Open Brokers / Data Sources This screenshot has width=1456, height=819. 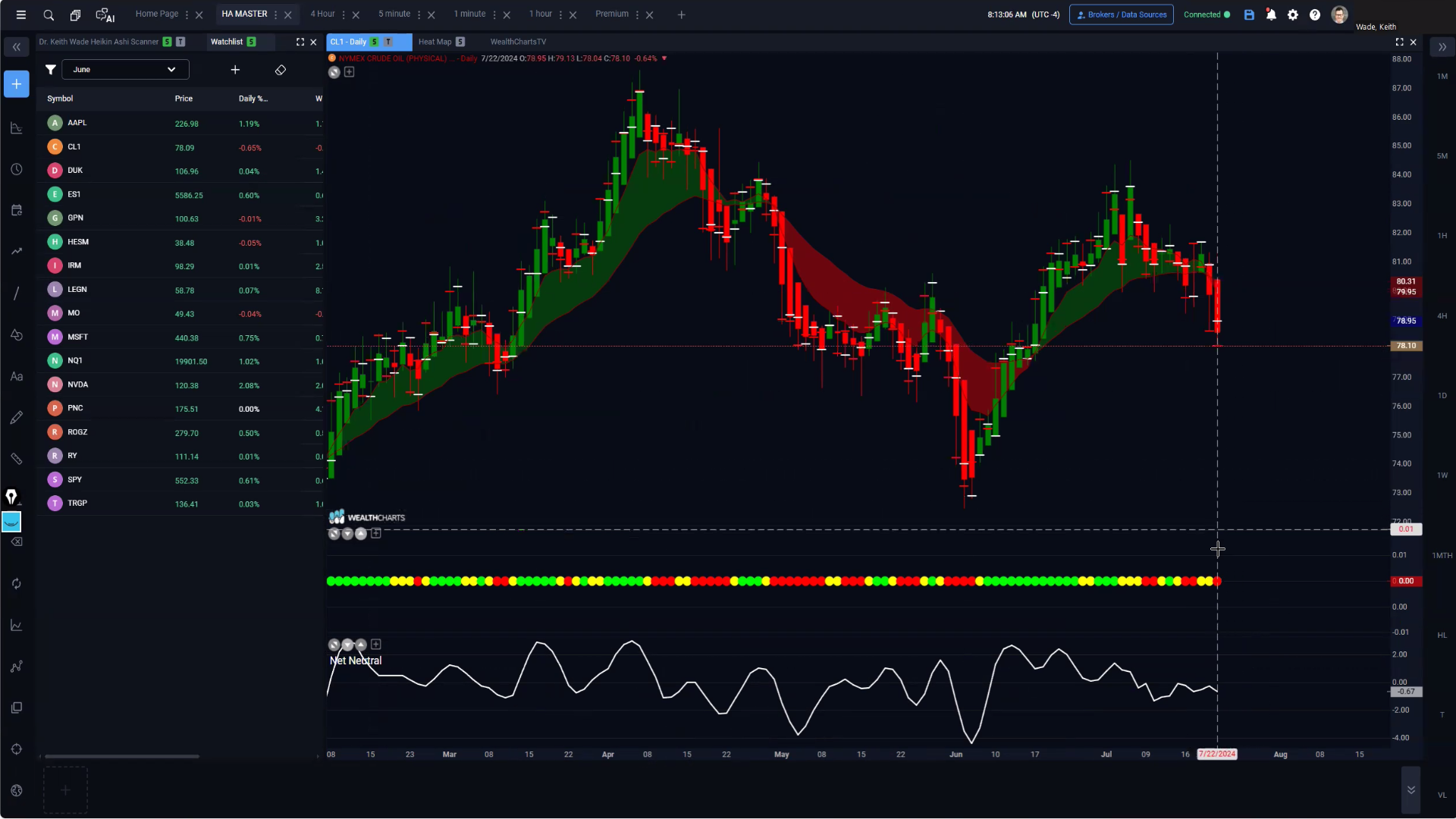pos(1121,14)
